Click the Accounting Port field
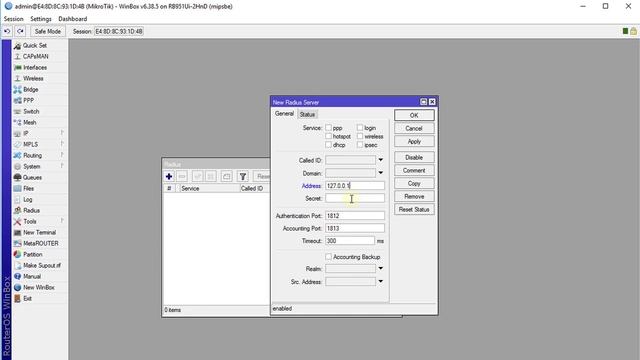 [x=355, y=228]
